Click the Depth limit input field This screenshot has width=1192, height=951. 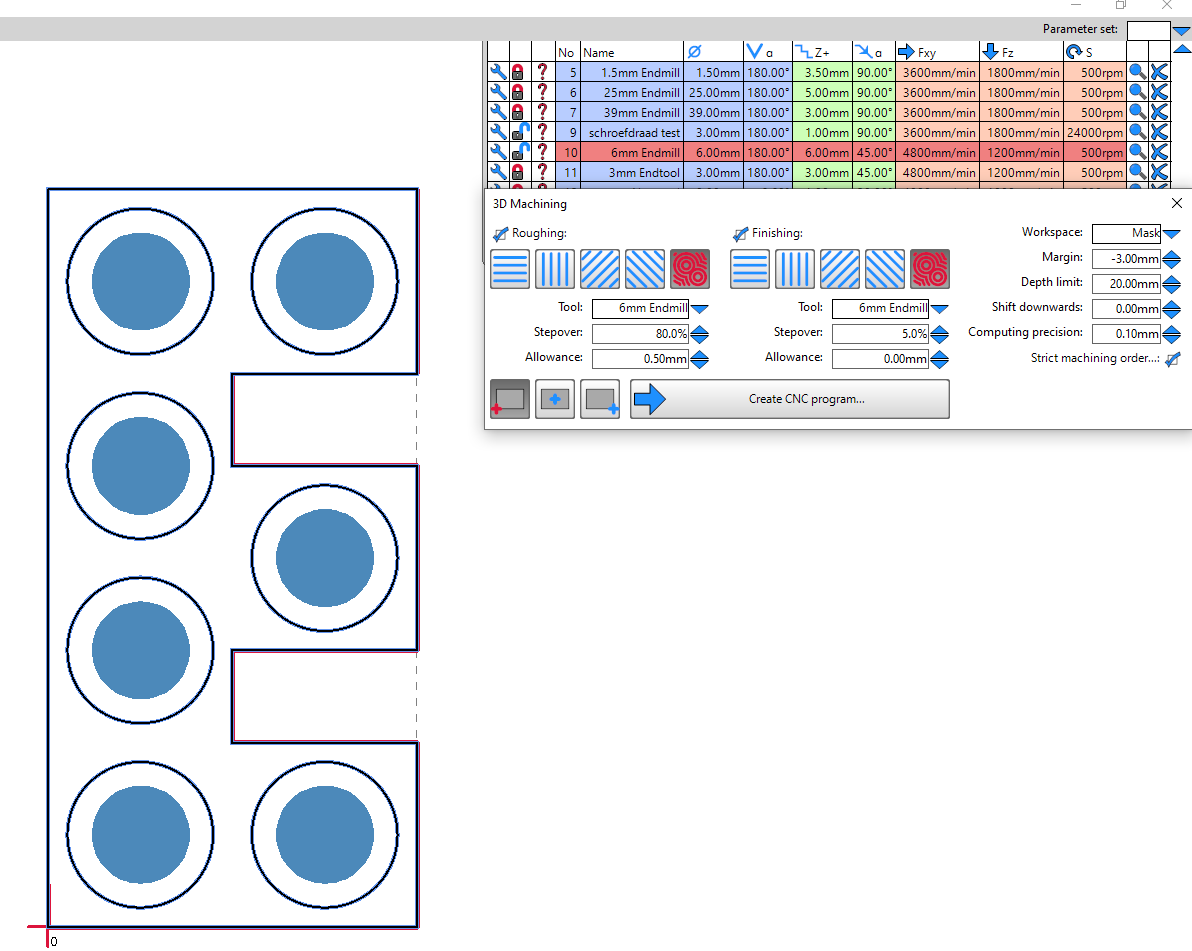coord(1125,284)
